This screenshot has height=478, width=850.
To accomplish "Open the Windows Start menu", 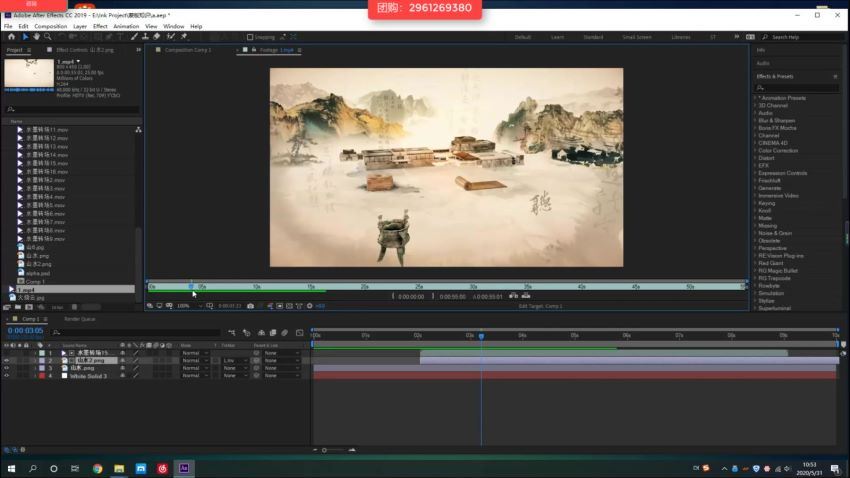I will point(11,468).
